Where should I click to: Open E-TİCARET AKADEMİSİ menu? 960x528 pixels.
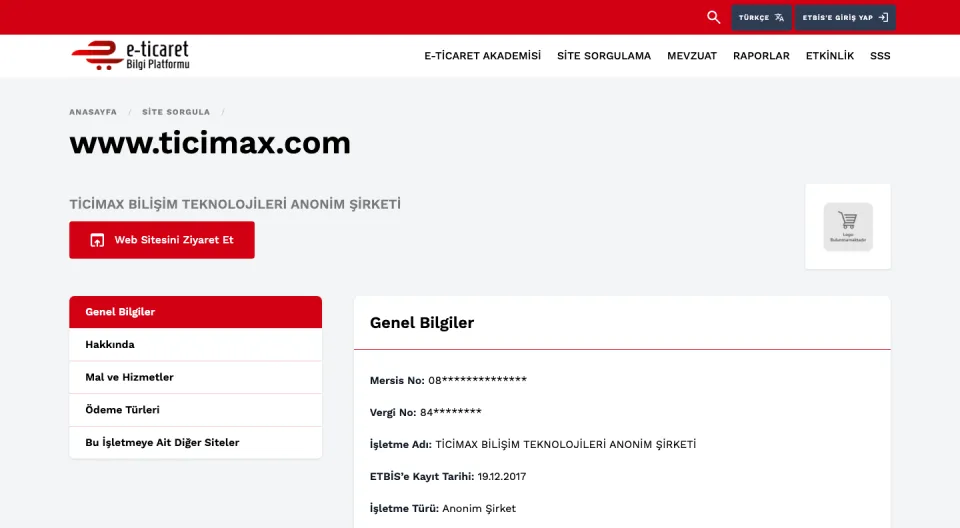coord(482,56)
